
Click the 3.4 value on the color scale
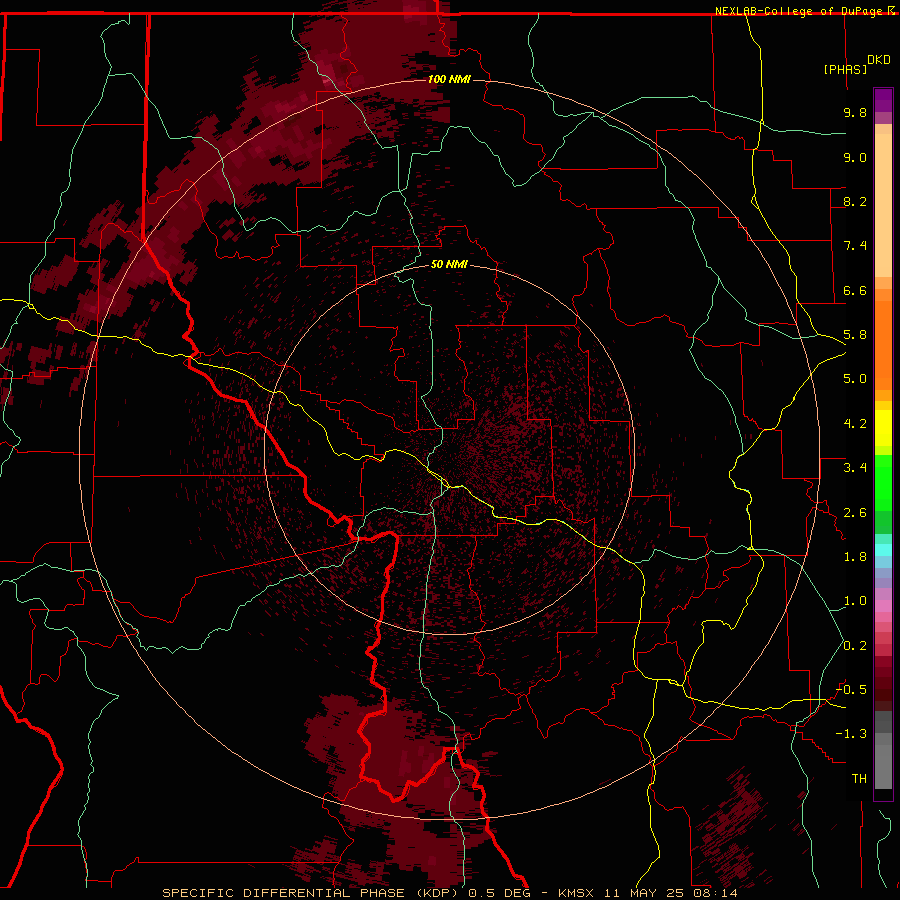[855, 468]
